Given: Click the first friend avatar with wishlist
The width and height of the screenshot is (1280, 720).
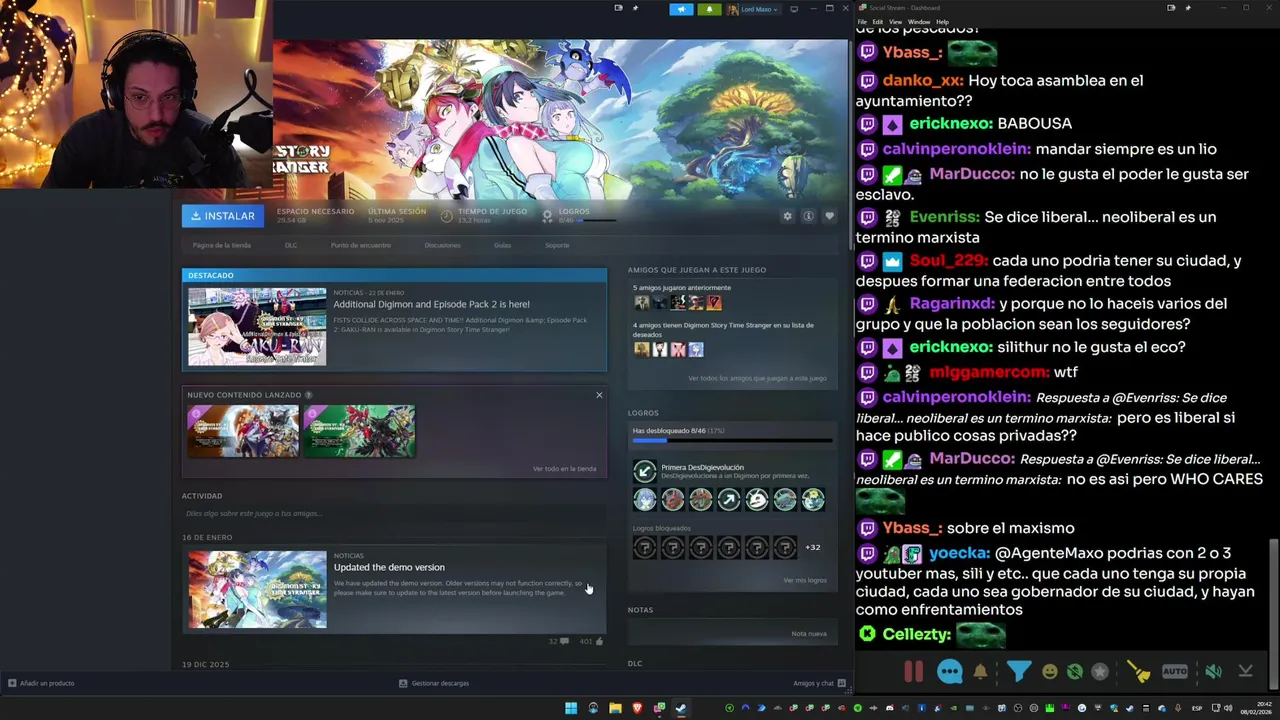Looking at the screenshot, I should tap(642, 349).
